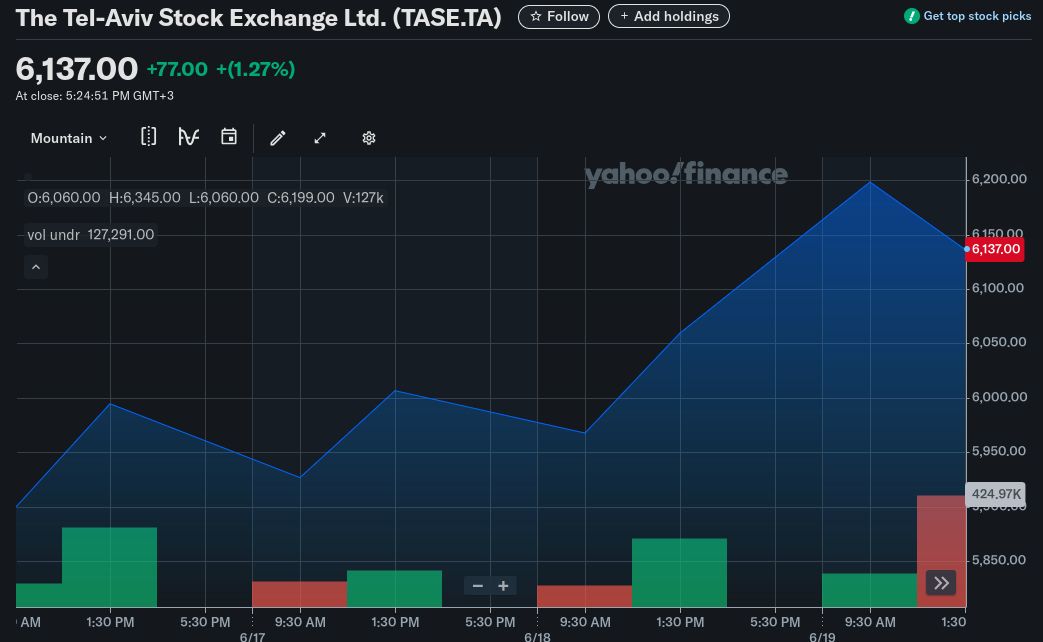Click the H:6,345.00 high value

[144, 198]
